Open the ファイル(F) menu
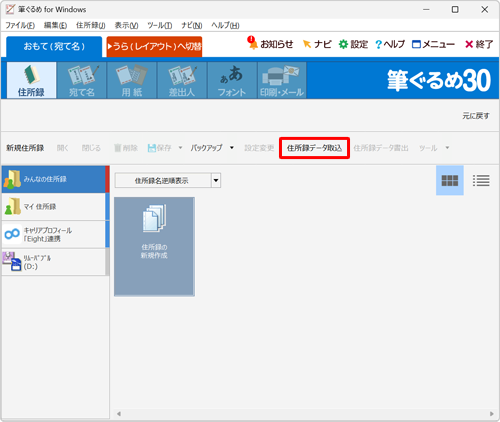 (20, 25)
